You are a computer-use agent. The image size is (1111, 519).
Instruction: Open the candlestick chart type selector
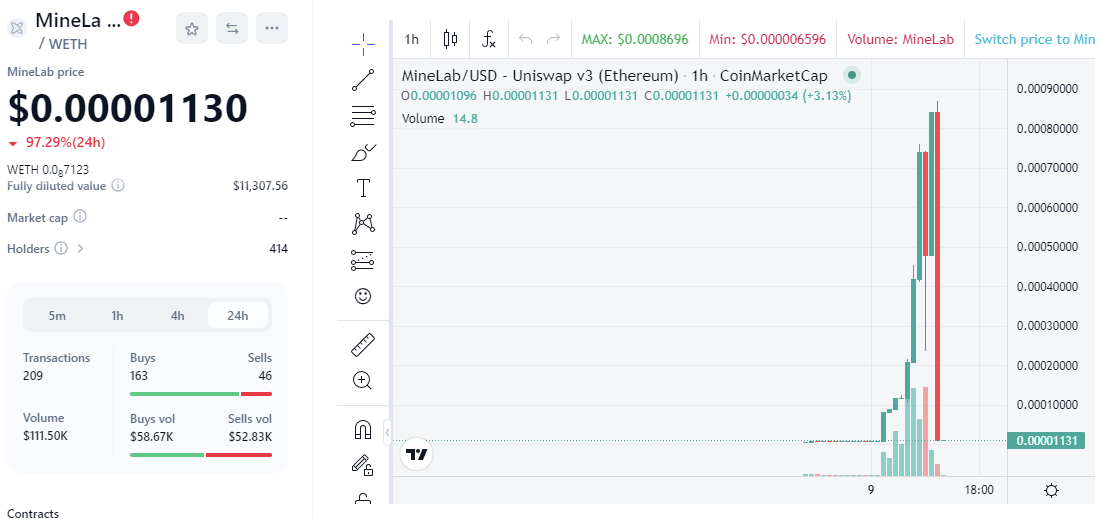451,39
